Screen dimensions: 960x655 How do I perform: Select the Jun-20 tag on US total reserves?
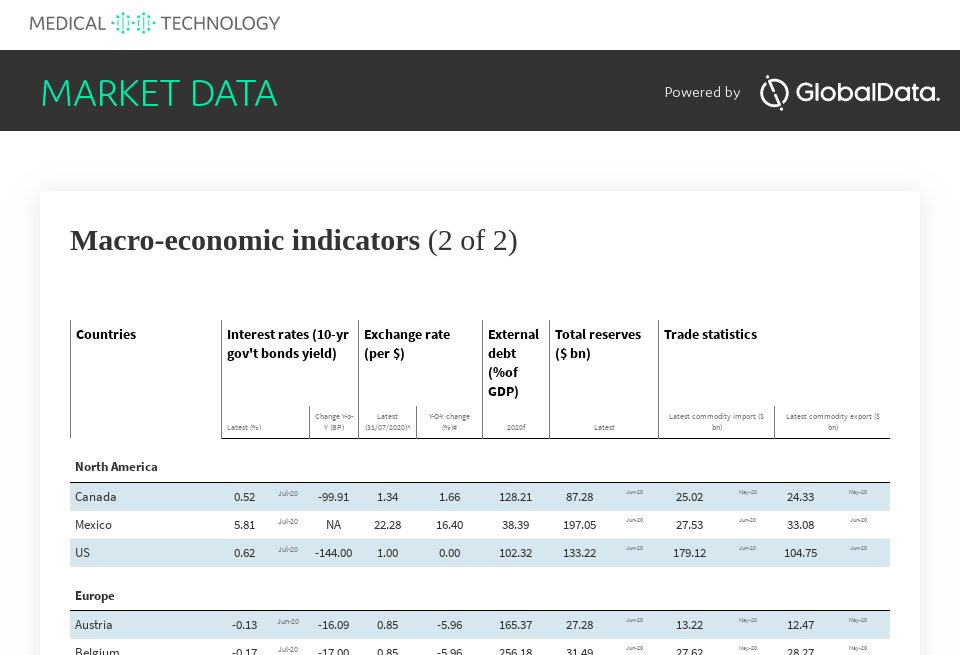click(635, 549)
